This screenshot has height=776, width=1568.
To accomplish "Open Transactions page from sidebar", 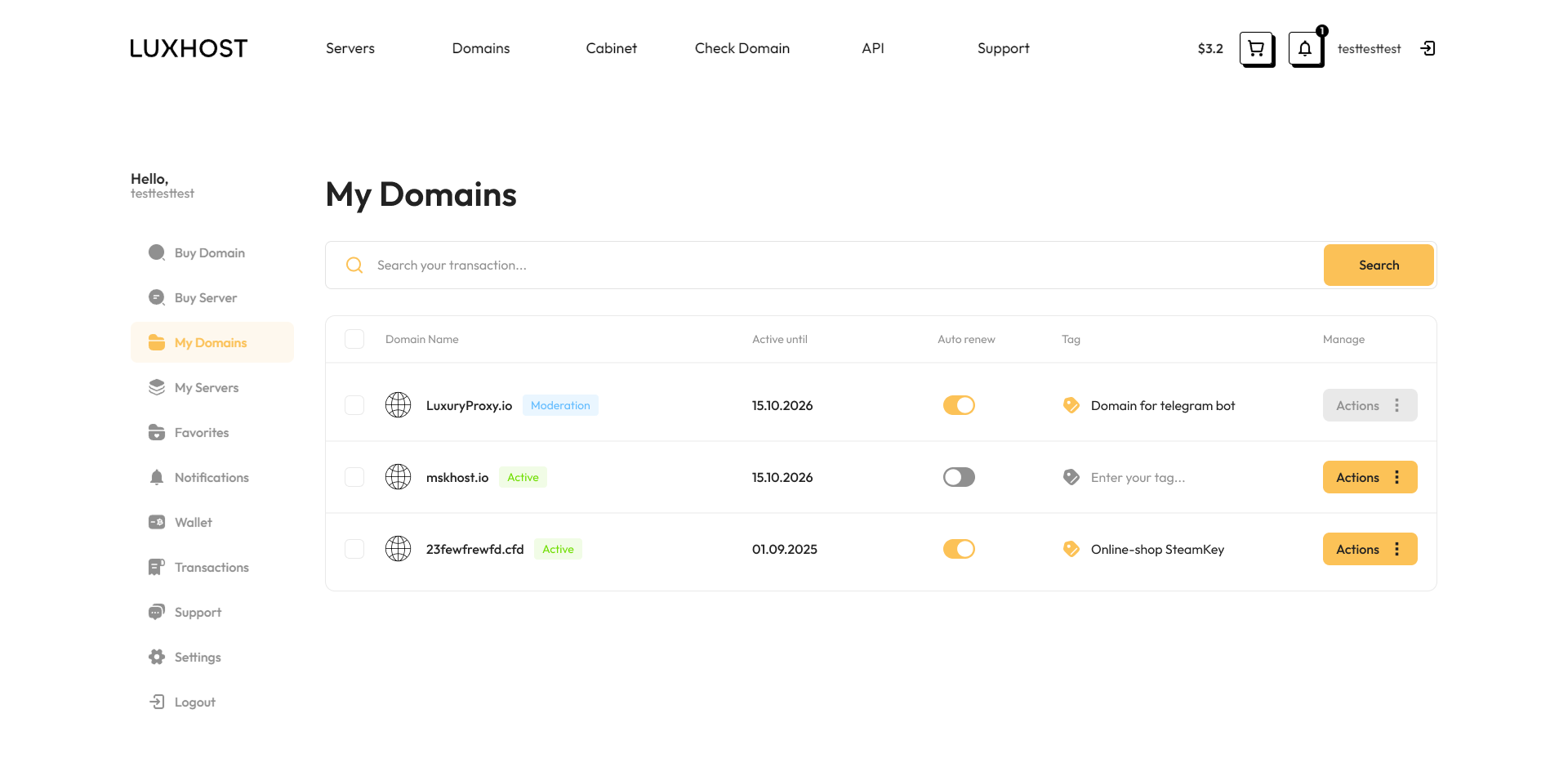I will point(212,568).
